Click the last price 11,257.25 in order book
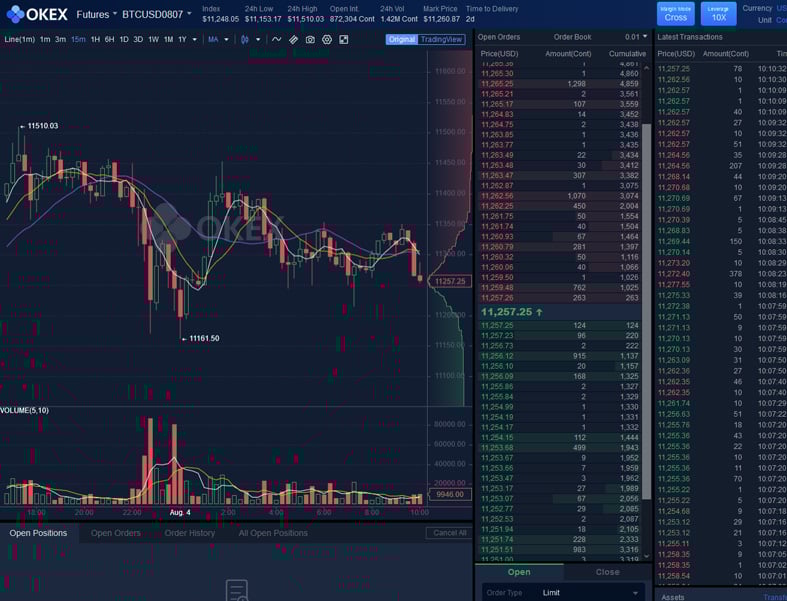 point(511,312)
